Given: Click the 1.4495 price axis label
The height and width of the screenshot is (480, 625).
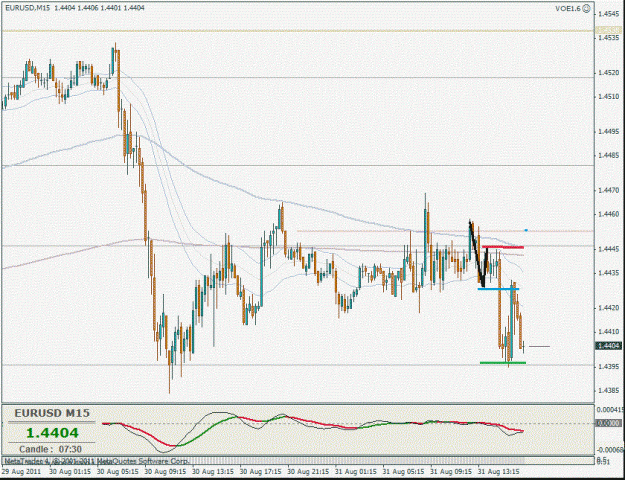Looking at the screenshot, I should pos(608,132).
